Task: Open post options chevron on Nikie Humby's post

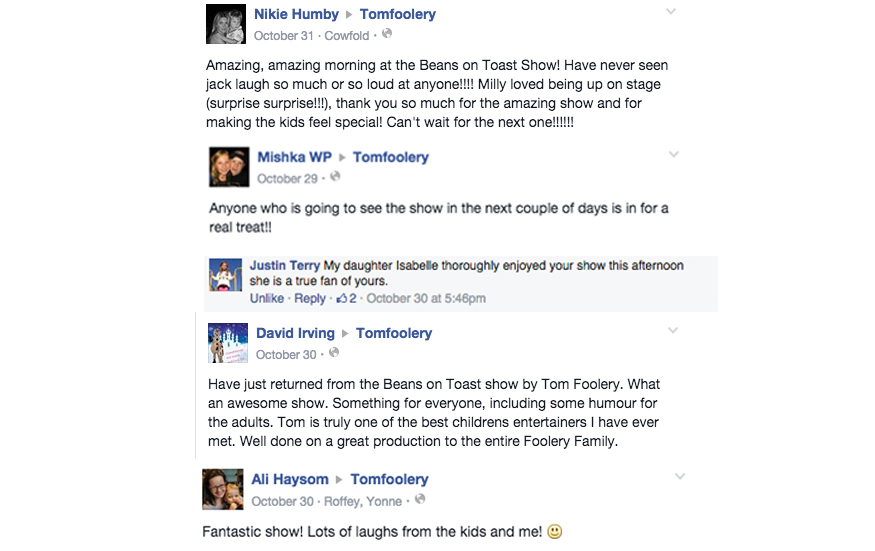Action: [x=671, y=12]
